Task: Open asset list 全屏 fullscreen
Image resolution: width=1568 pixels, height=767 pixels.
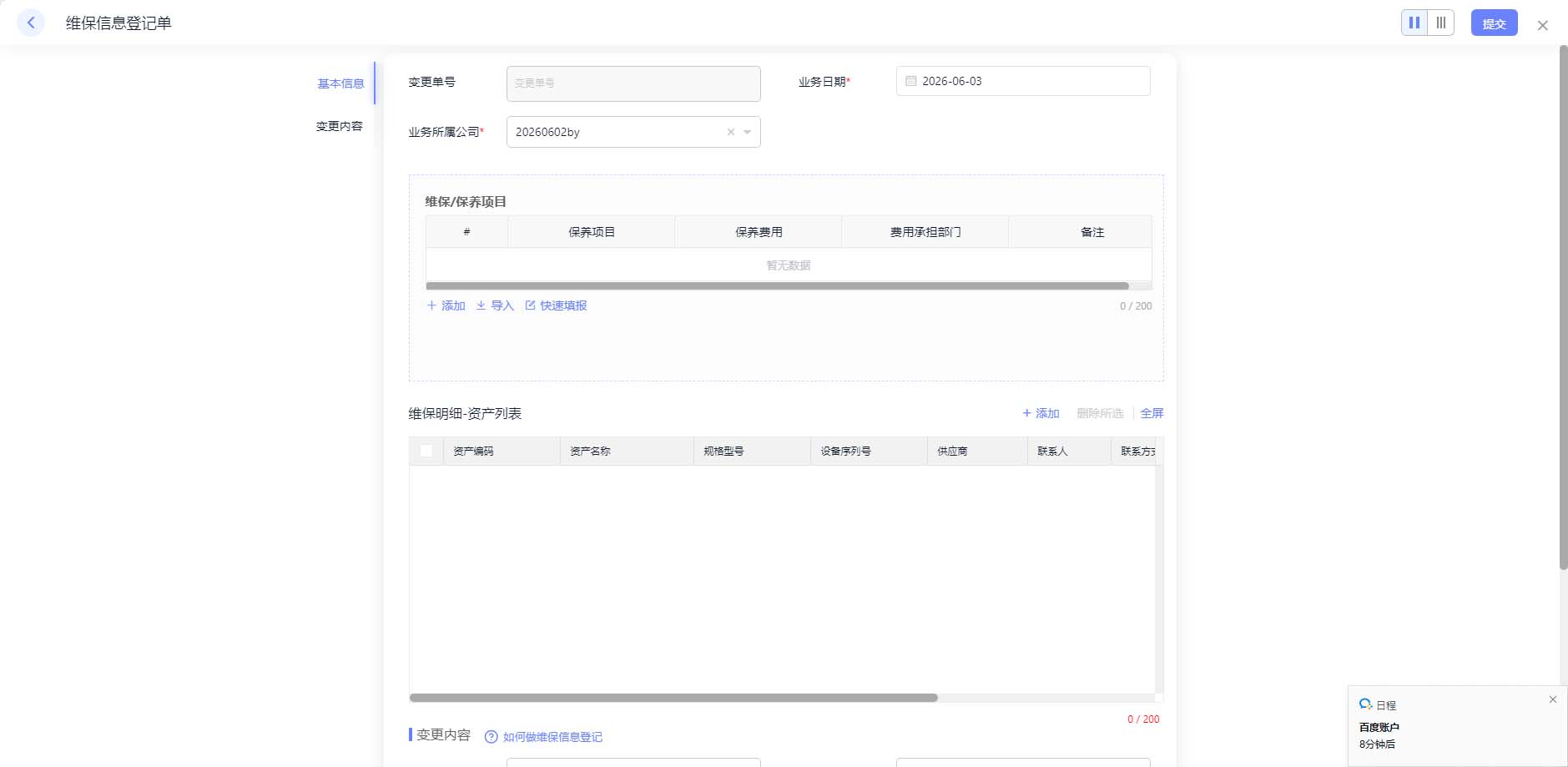Action: tap(1152, 413)
